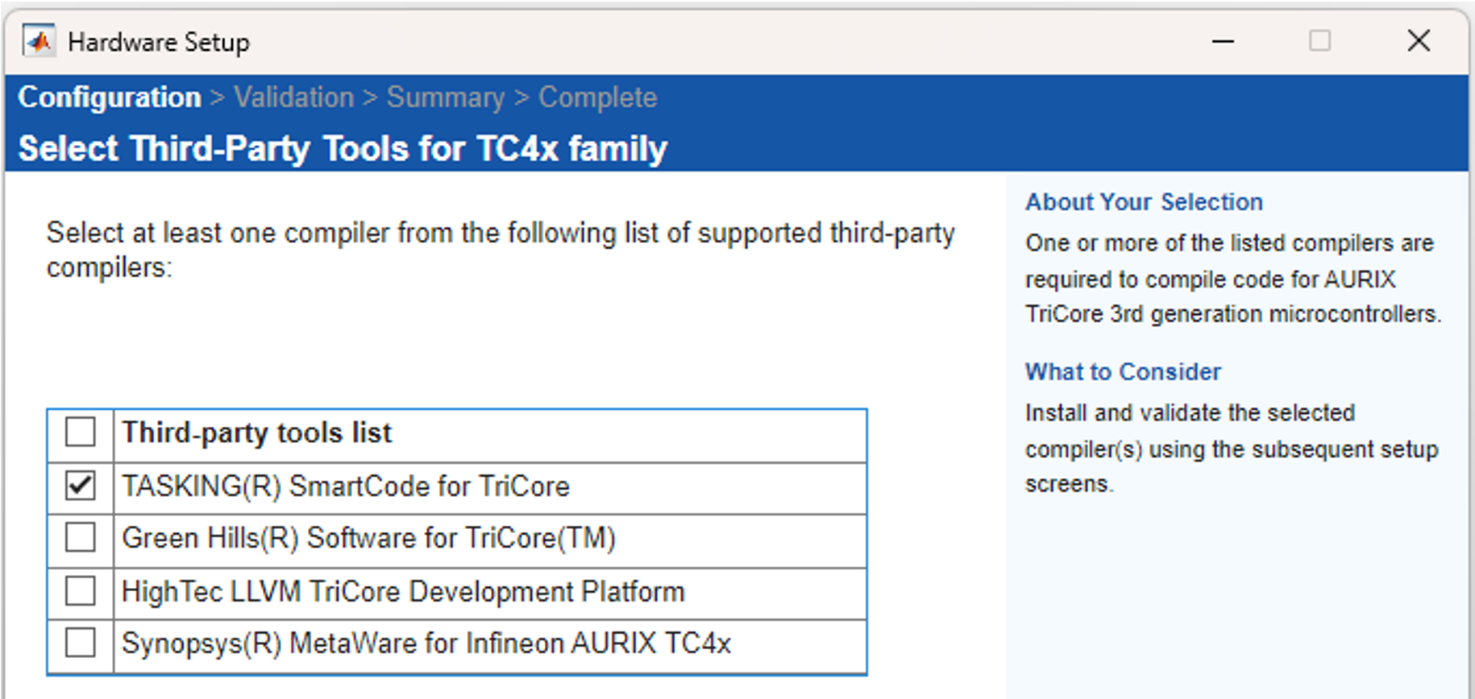Tick the Synopsys(R) MetaWare compiler checkbox
Image resolution: width=1475 pixels, height=699 pixels.
pyautogui.click(x=80, y=643)
